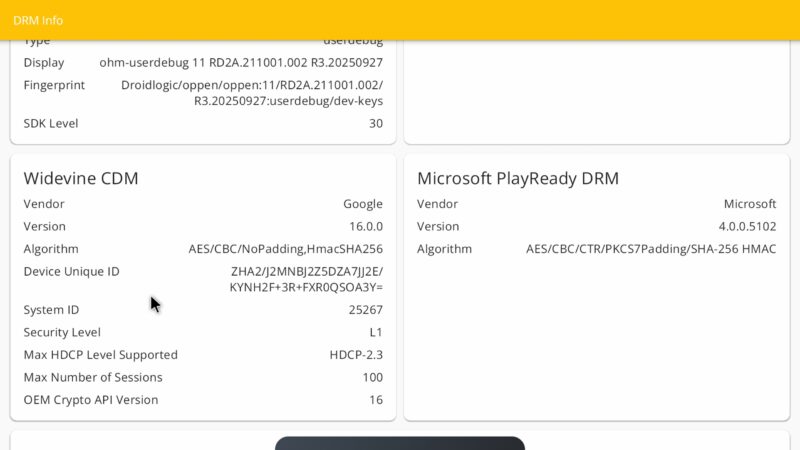Image resolution: width=800 pixels, height=450 pixels.
Task: Click the Device Unique ID label
Action: (x=71, y=271)
